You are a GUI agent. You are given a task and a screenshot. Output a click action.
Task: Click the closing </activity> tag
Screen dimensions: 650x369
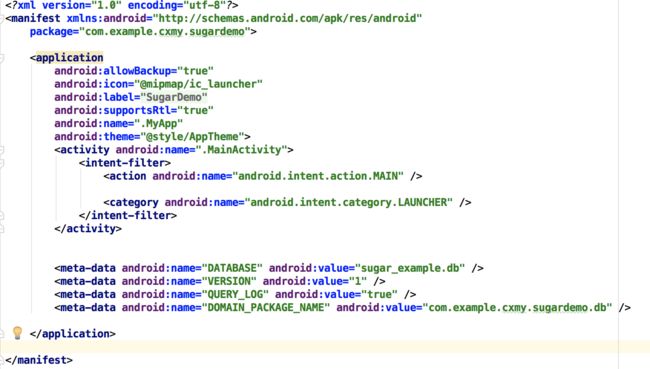point(88,229)
